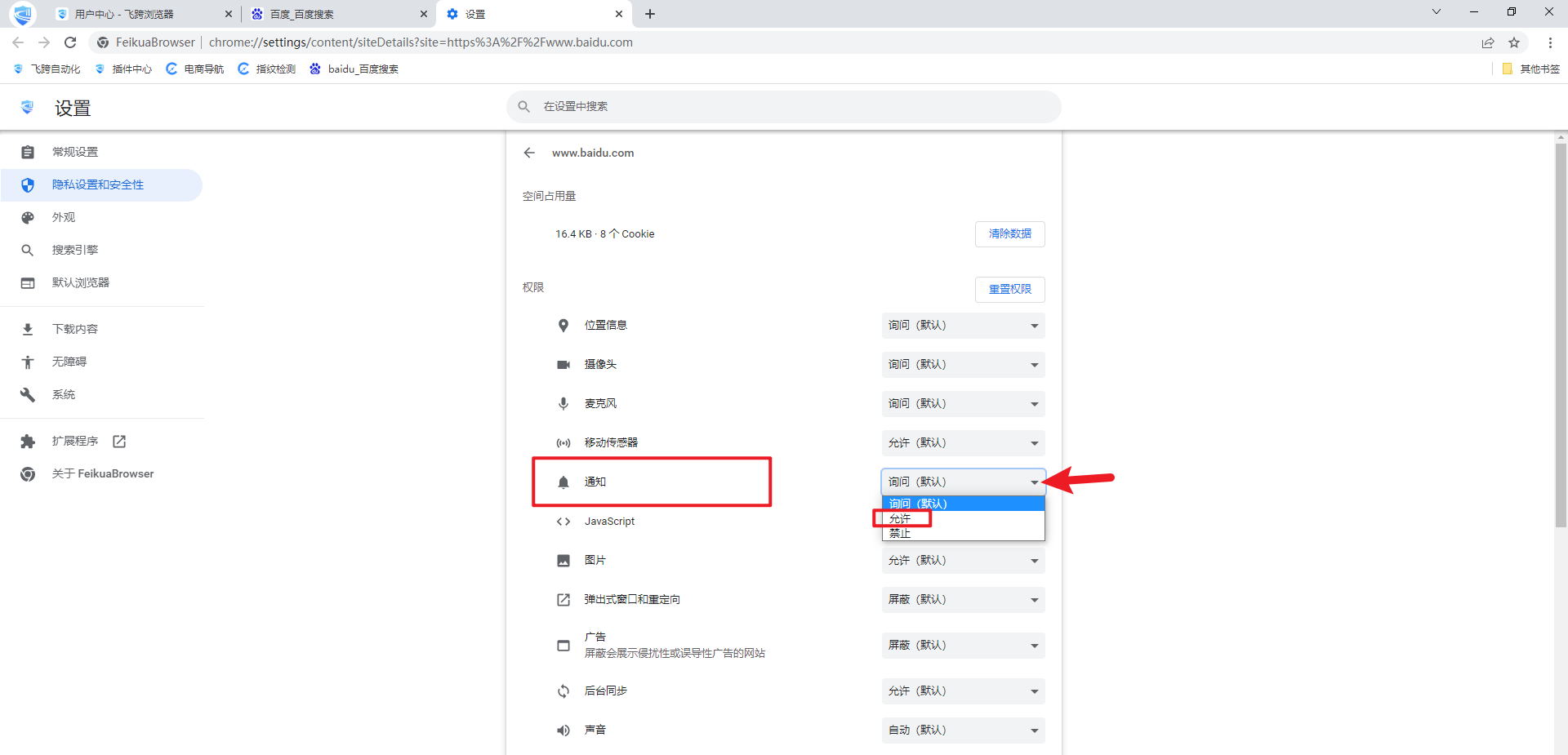Click the bell icon beside 通知
Image resolution: width=1568 pixels, height=755 pixels.
point(563,482)
